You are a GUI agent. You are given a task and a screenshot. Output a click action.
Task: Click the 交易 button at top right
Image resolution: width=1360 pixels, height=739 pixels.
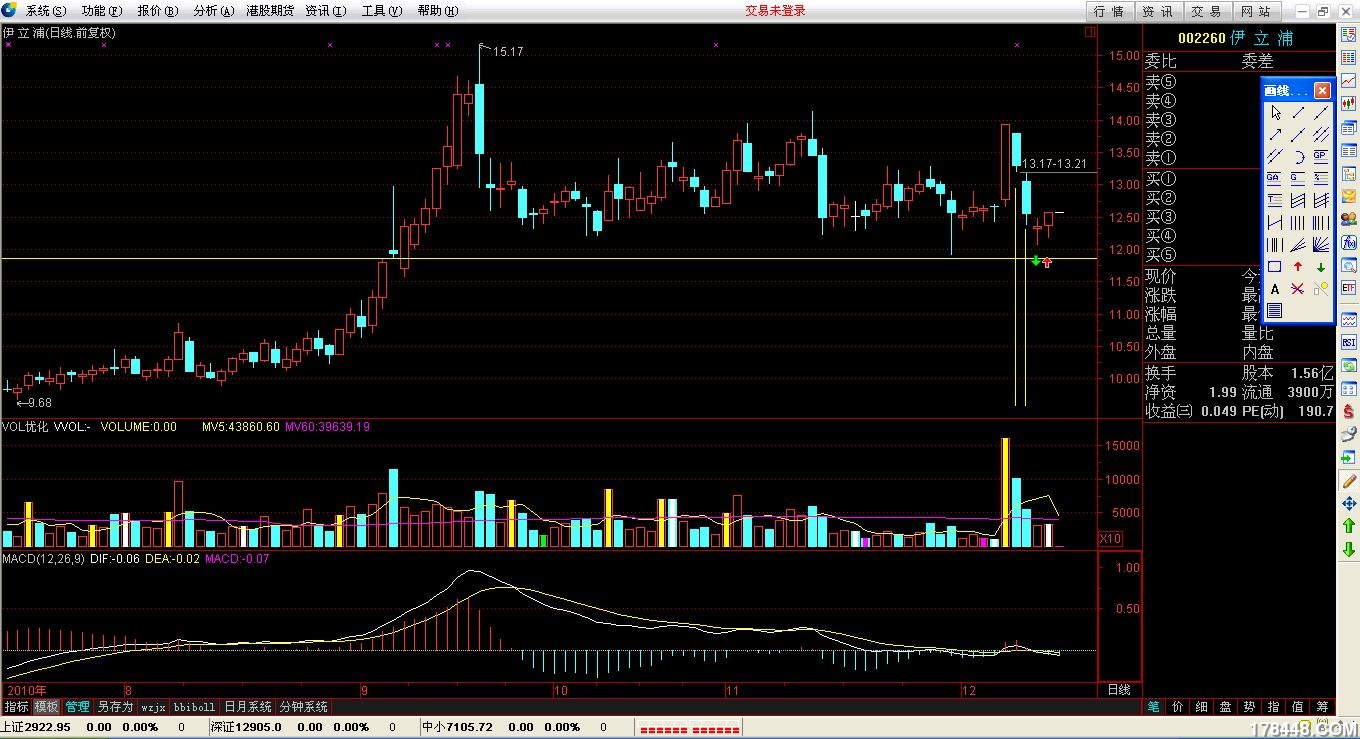pos(1206,11)
